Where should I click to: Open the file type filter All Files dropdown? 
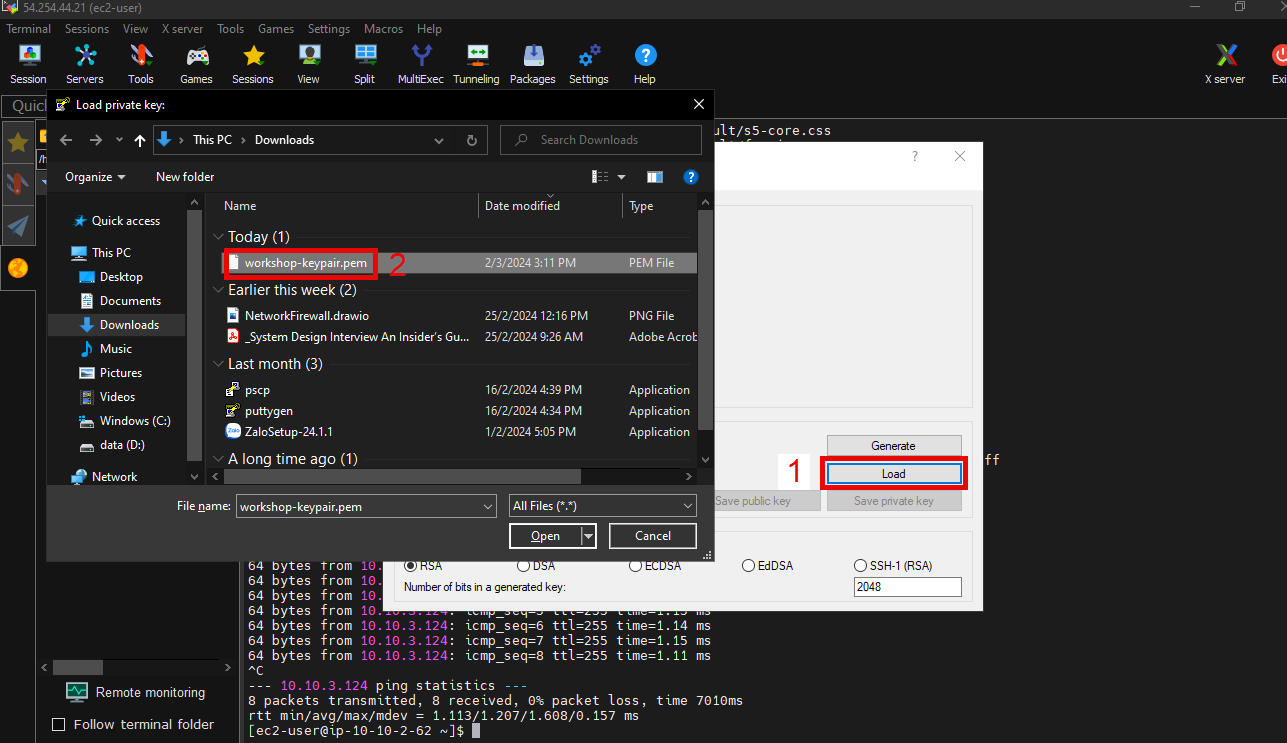(x=602, y=506)
